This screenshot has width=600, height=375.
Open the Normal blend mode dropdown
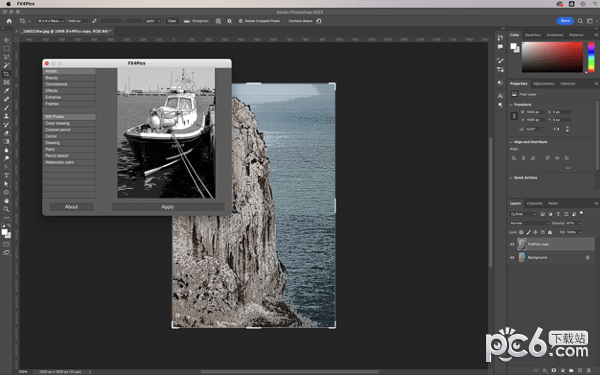click(x=530, y=223)
